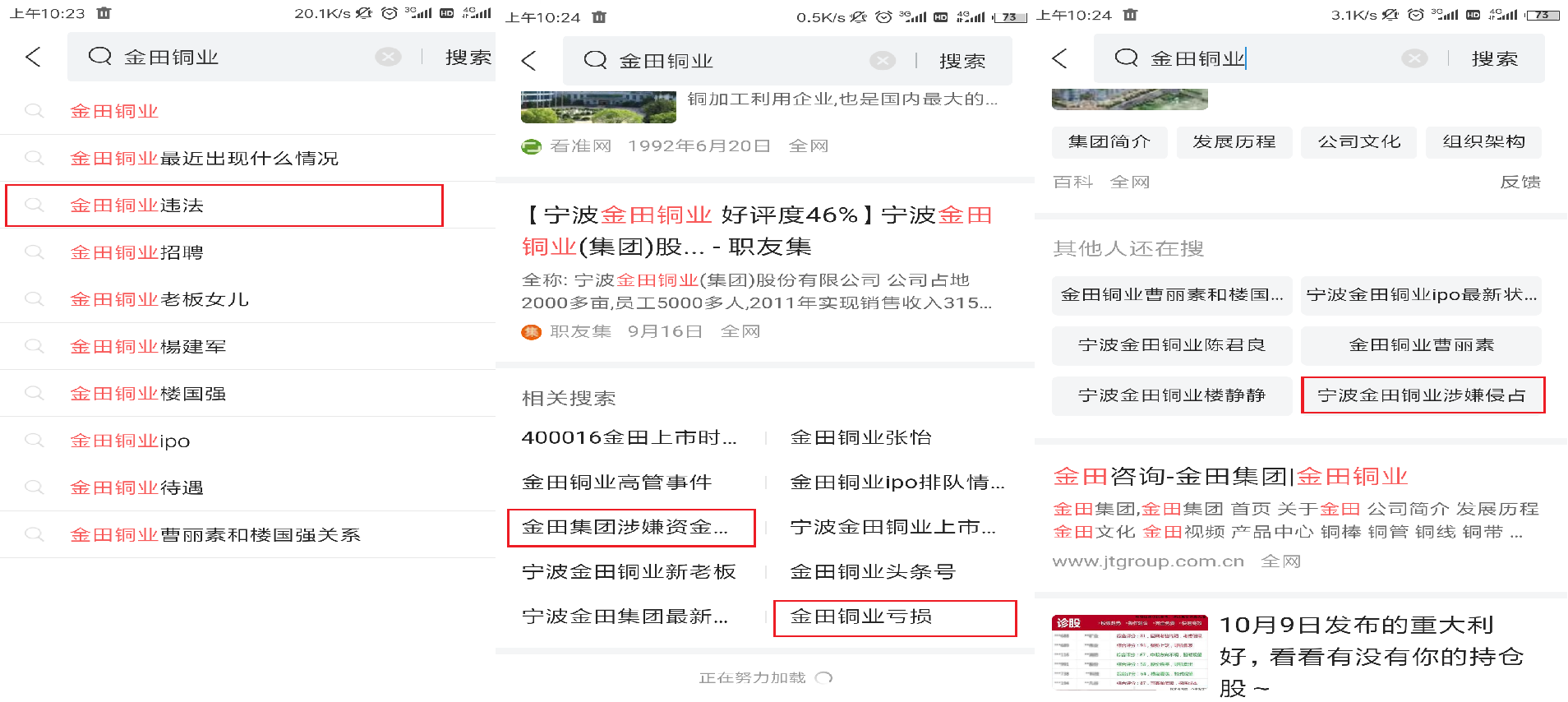Open related search 金田铜业头条号

pyautogui.click(x=873, y=571)
